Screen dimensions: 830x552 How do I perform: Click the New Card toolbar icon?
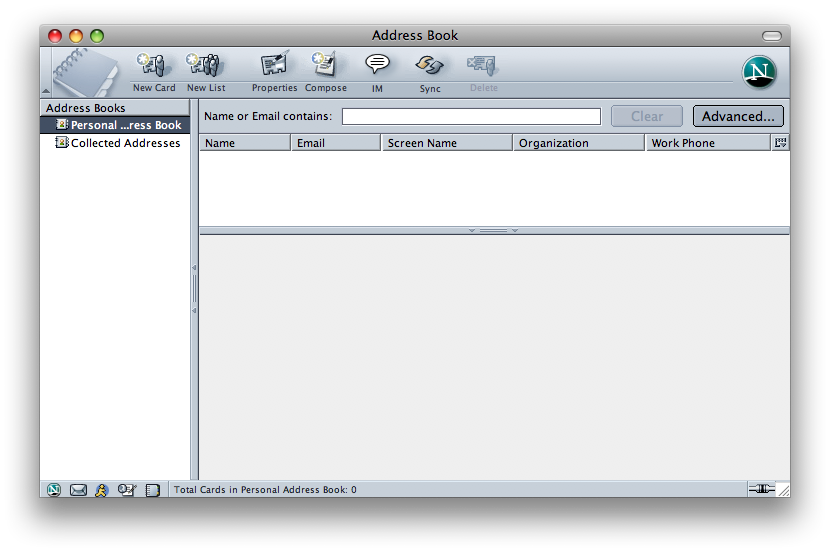point(154,71)
